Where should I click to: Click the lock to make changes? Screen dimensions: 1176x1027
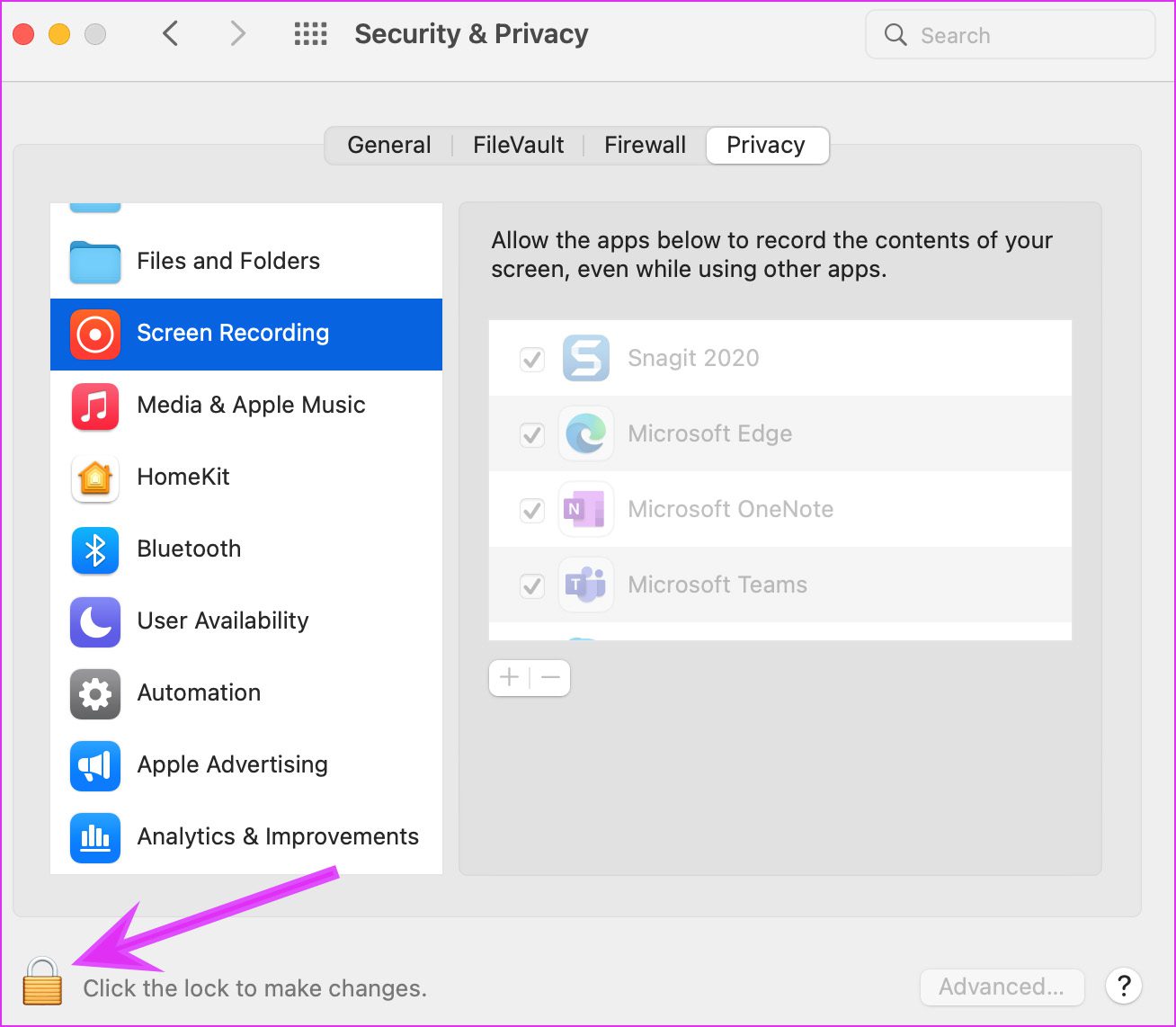pos(42,984)
